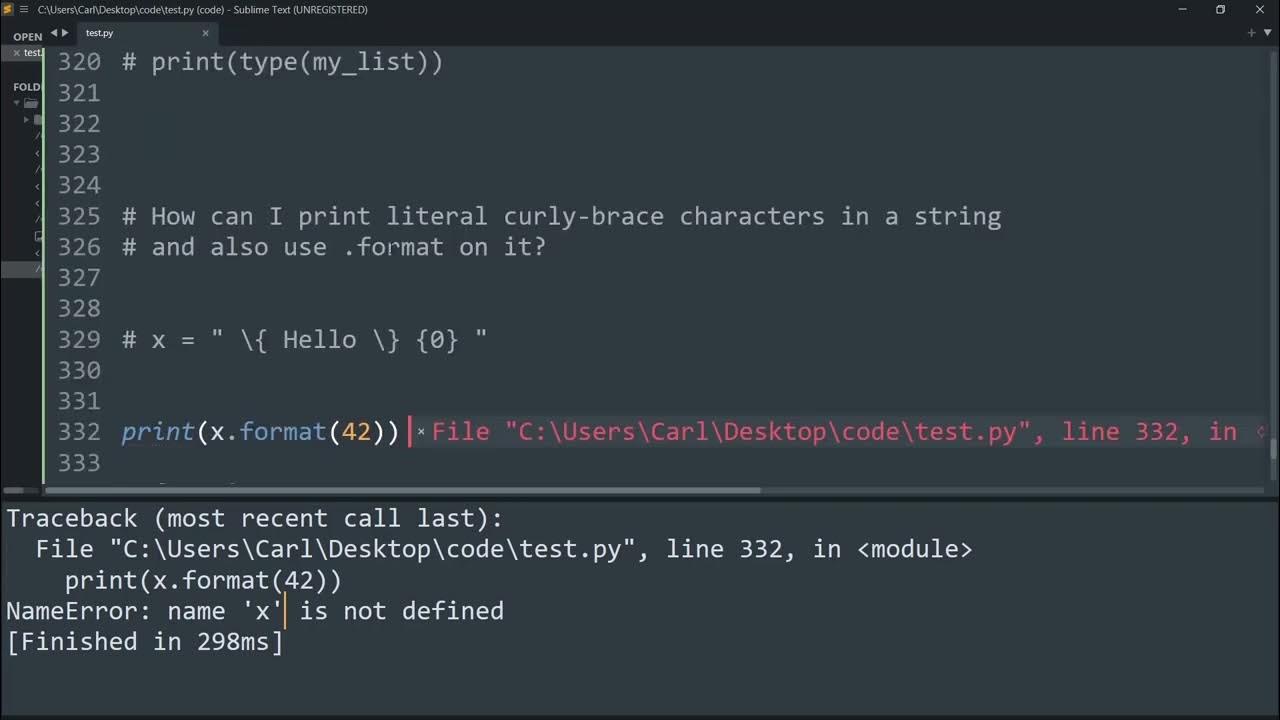Expand the nested subfolder in sidebar

coord(28,119)
